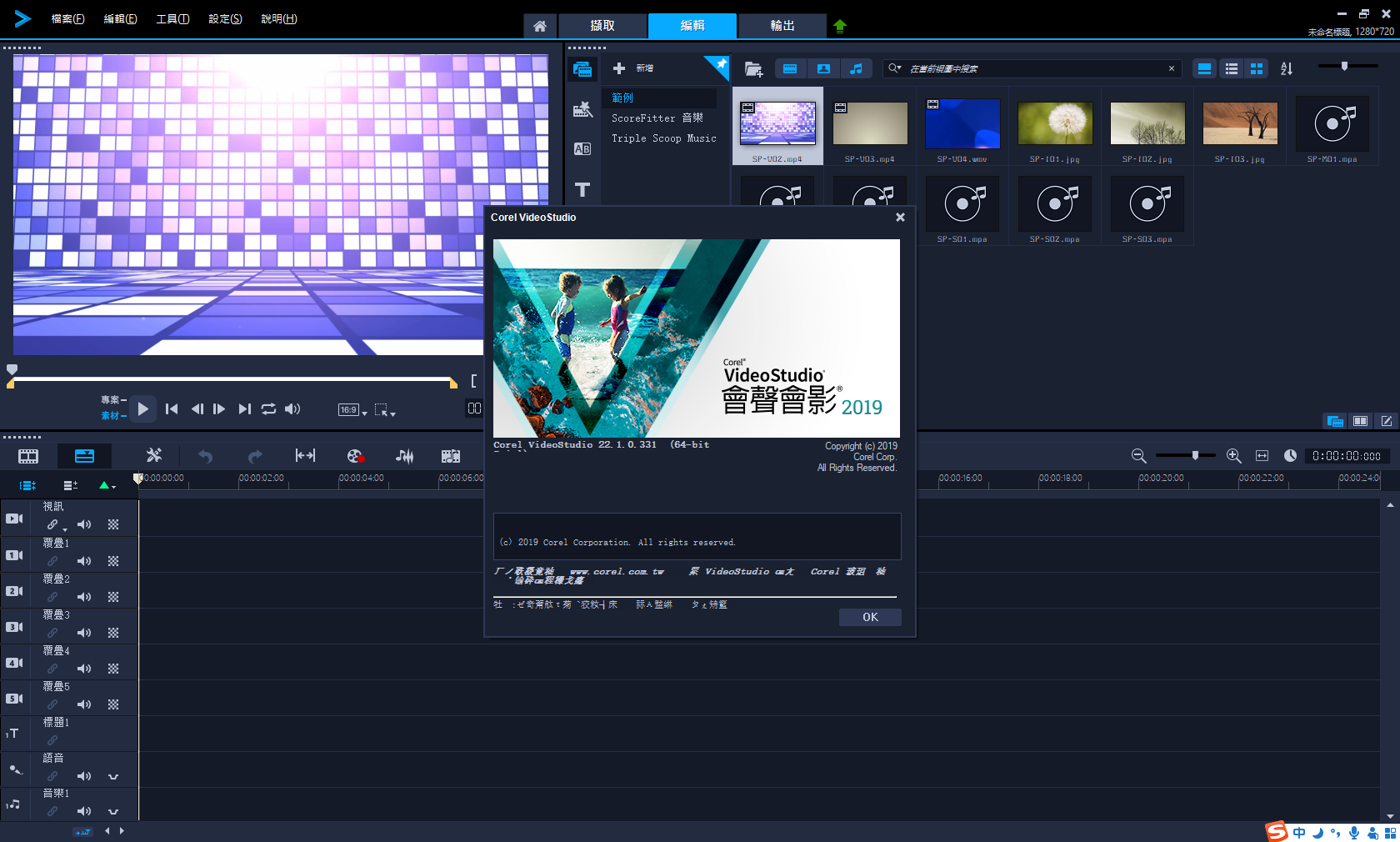Image resolution: width=1400 pixels, height=842 pixels.
Task: Toggle video filter in library
Action: point(790,68)
